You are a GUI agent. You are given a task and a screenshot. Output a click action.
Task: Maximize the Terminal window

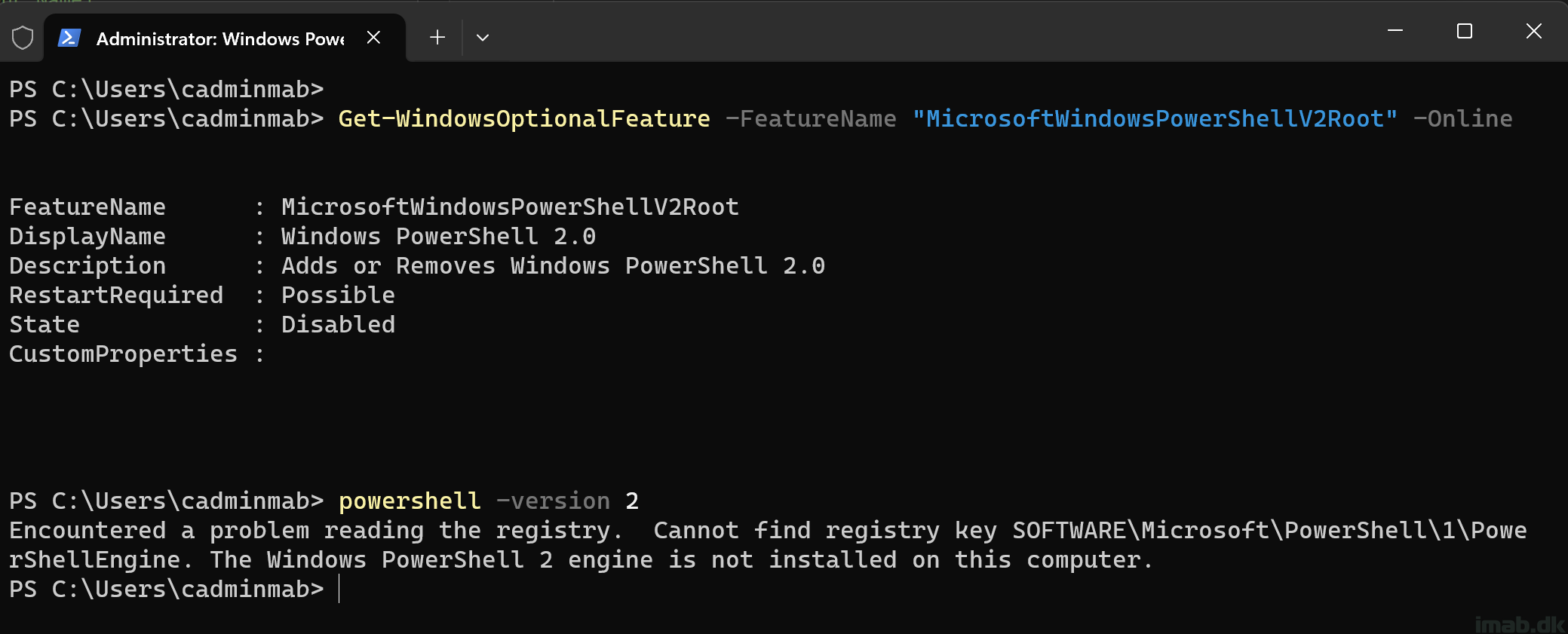coord(1465,31)
